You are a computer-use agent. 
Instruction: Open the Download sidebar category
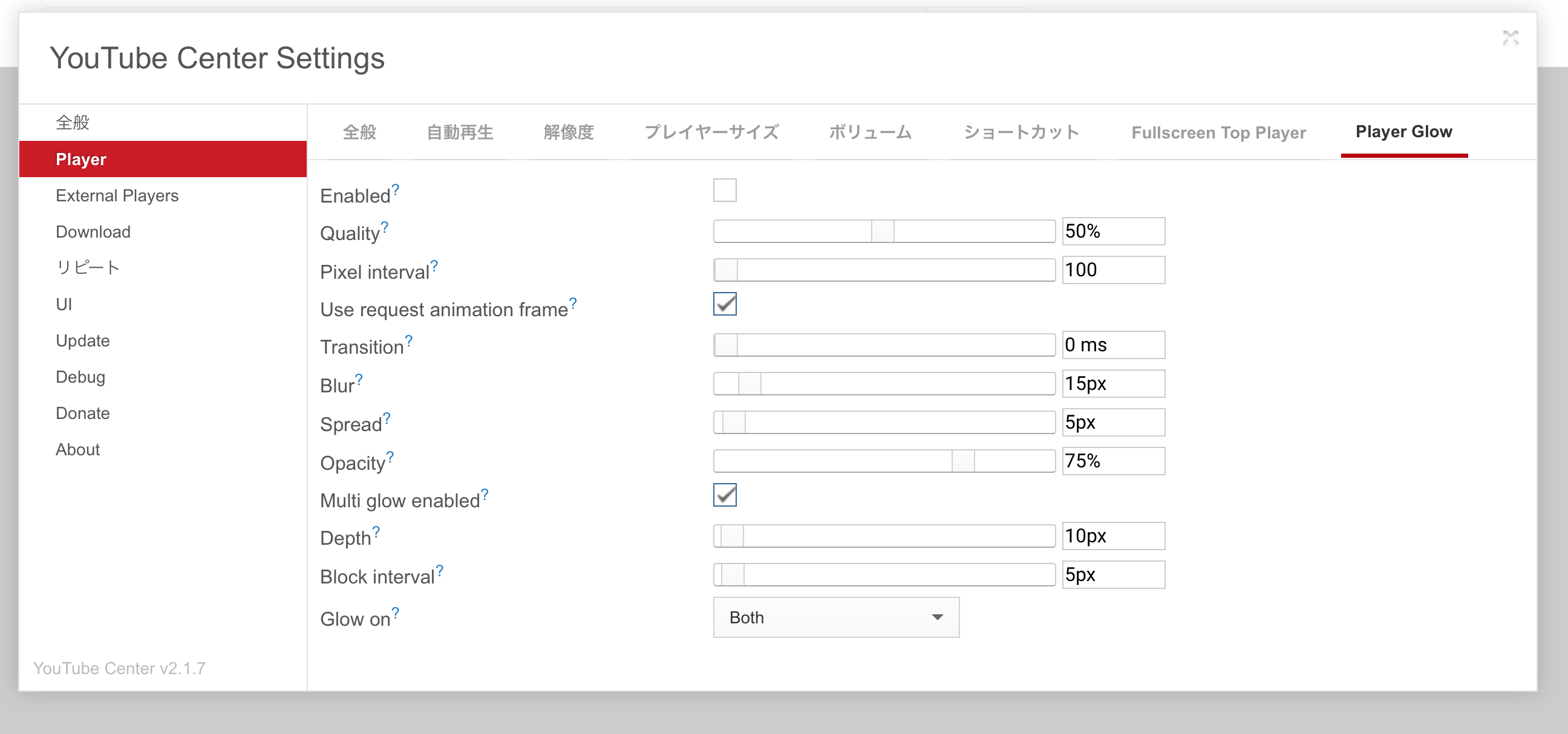[x=163, y=232]
